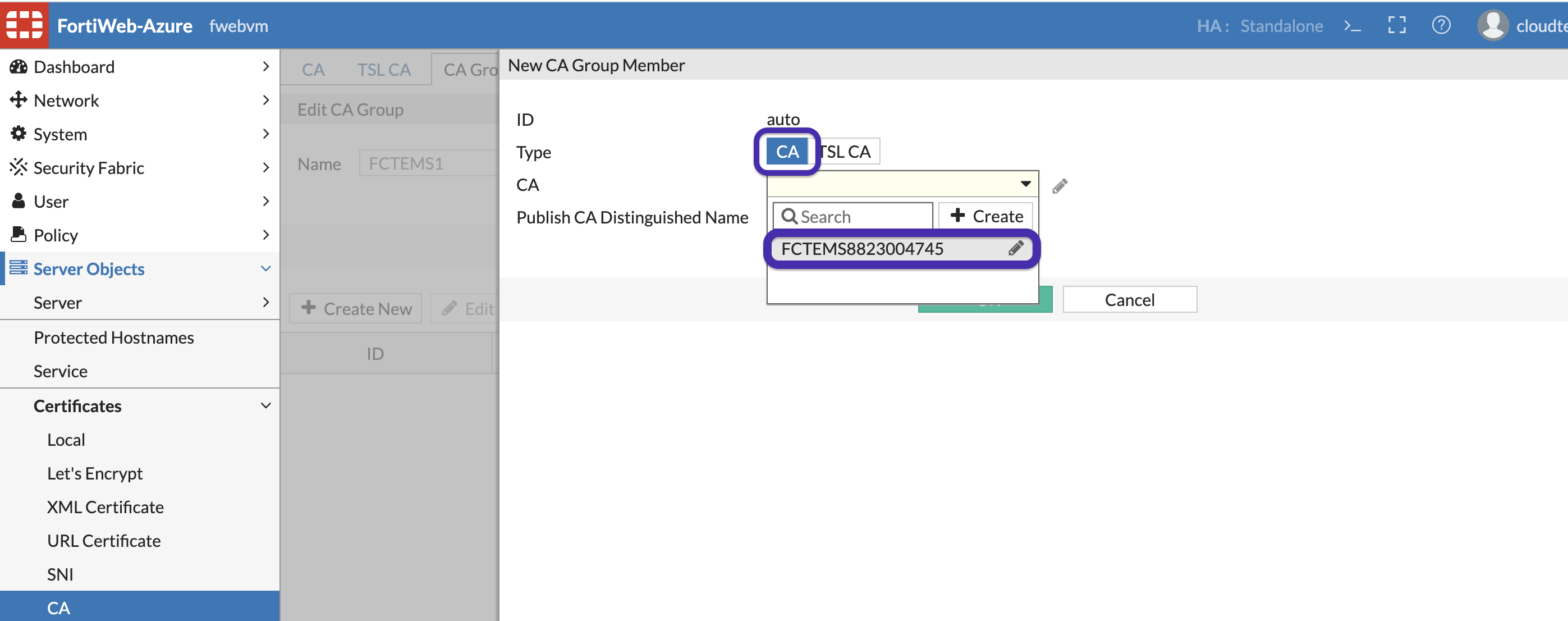
Task: Edit the FCTEMS8823004745 entry via pencil icon
Action: pos(1015,248)
